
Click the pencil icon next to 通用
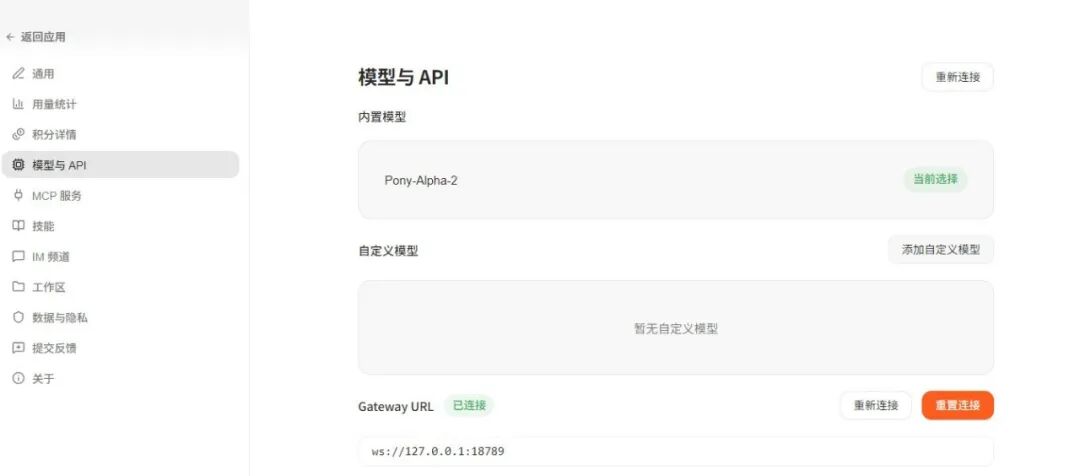point(18,74)
